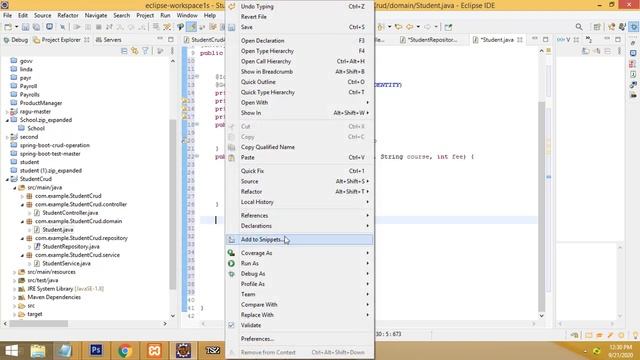Click the Coverage As icon in the context menu
Screen dimensions: 640x360
point(231,253)
